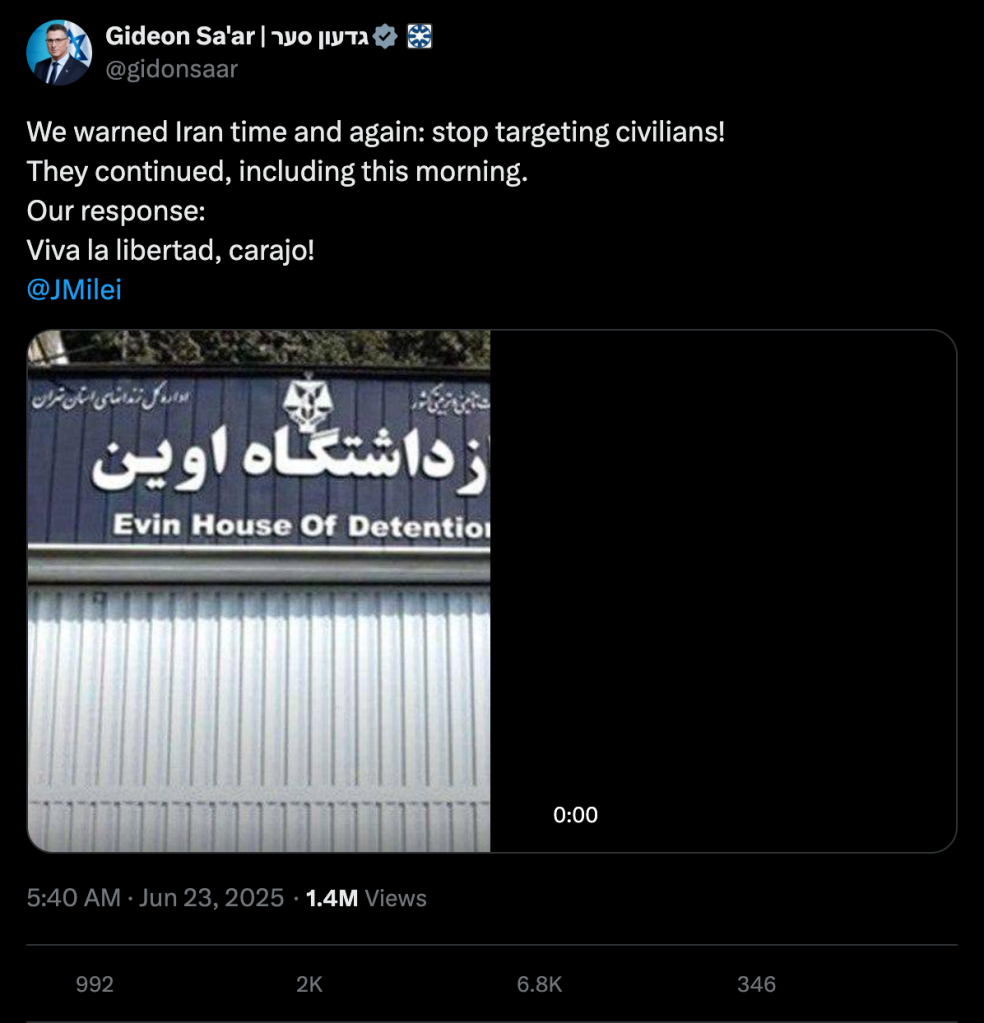This screenshot has width=984, height=1023.
Task: Play the Evin House Of Detention video
Action: (491, 591)
